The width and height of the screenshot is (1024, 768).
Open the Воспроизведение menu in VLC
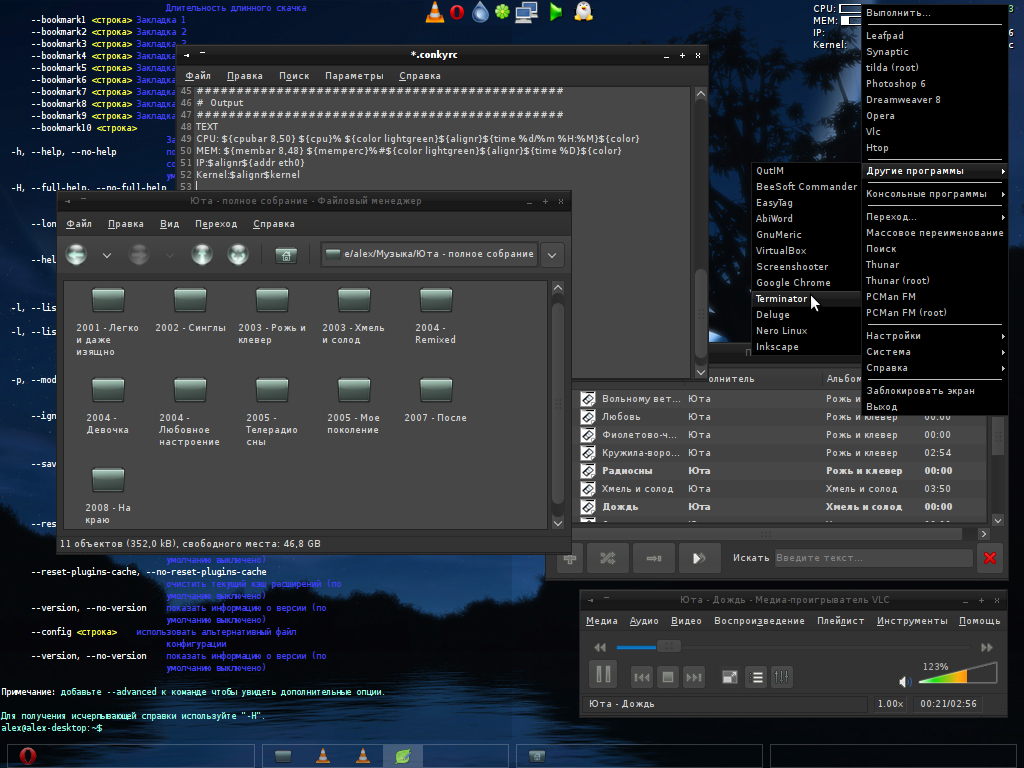[759, 621]
